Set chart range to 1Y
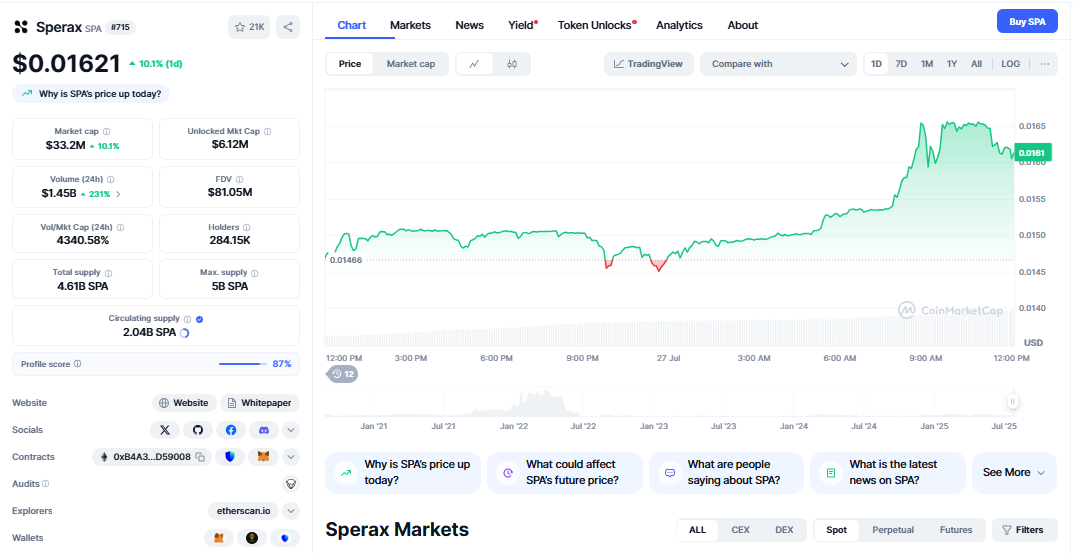The height and width of the screenshot is (554, 1074). [x=952, y=64]
